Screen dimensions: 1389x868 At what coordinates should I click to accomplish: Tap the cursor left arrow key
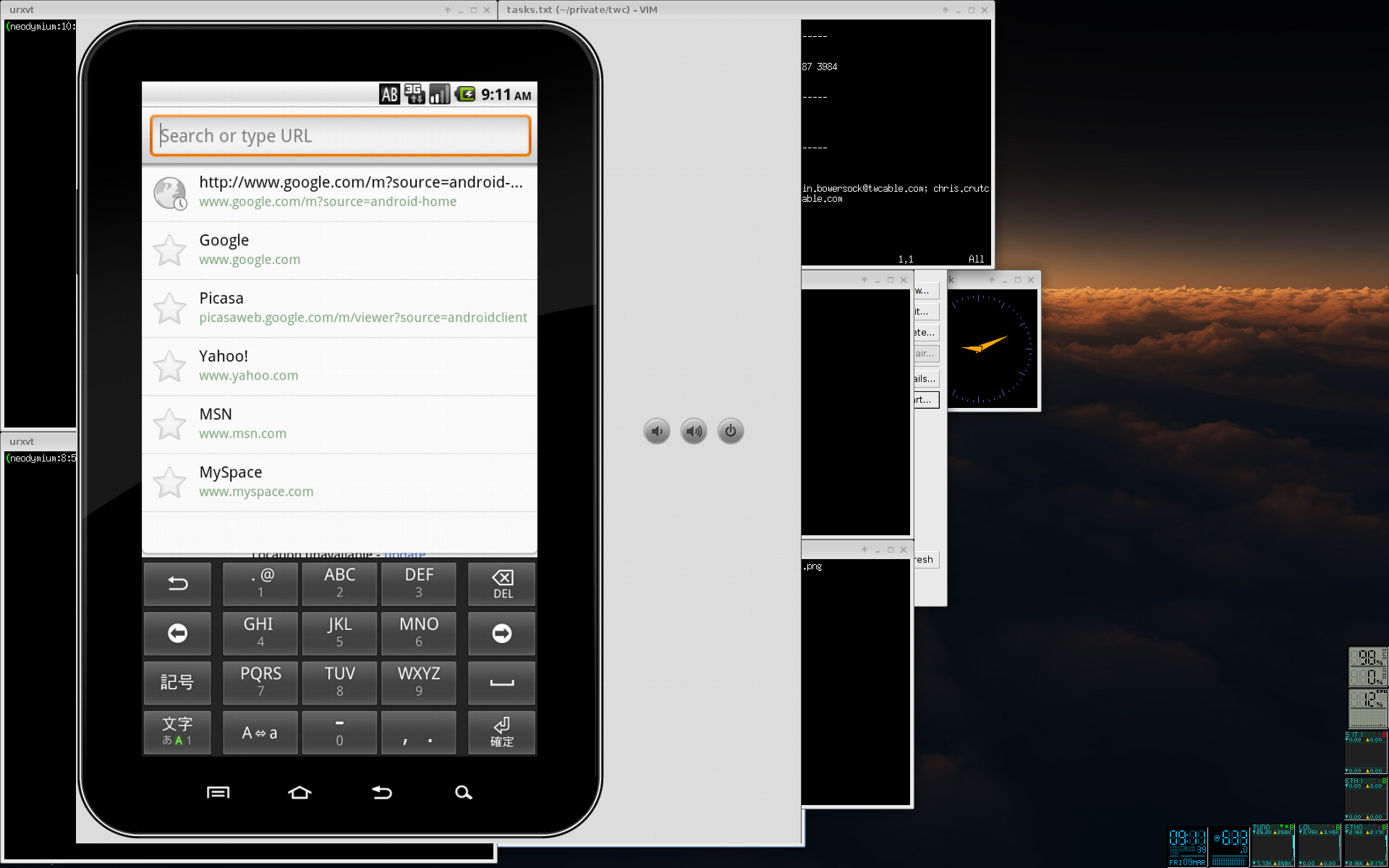point(177,634)
